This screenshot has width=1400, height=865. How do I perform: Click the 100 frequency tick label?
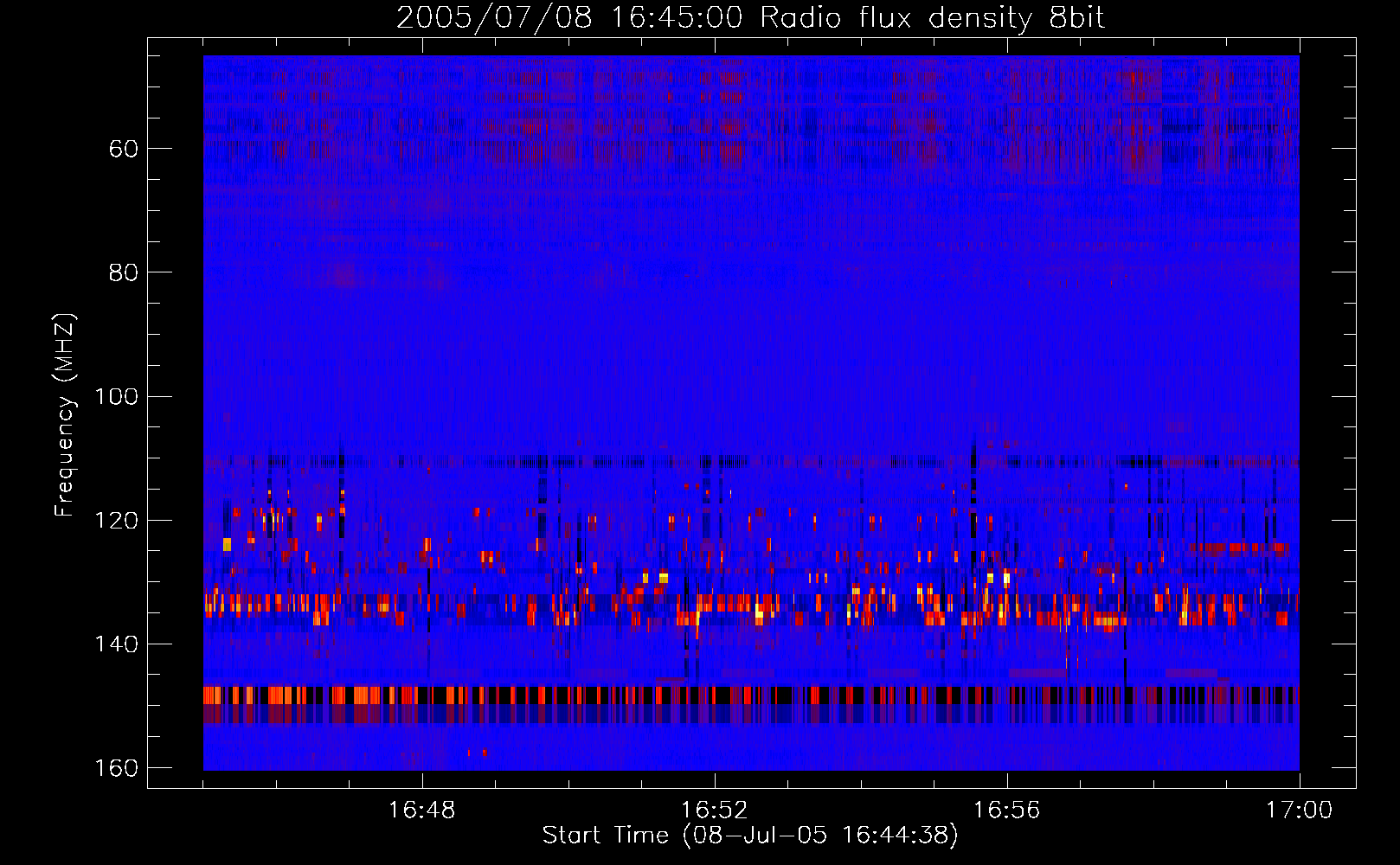coord(117,396)
